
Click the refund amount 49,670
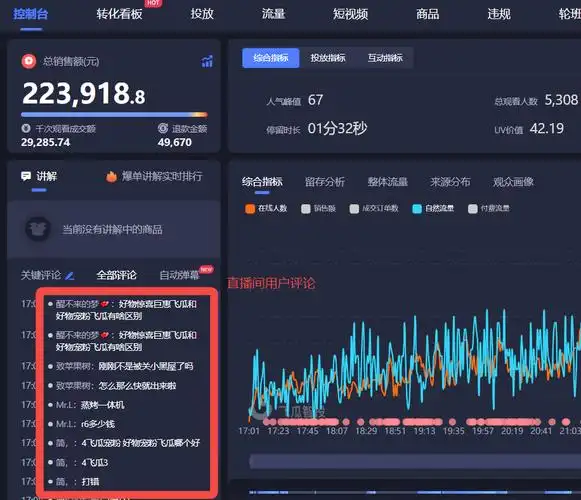(x=175, y=142)
